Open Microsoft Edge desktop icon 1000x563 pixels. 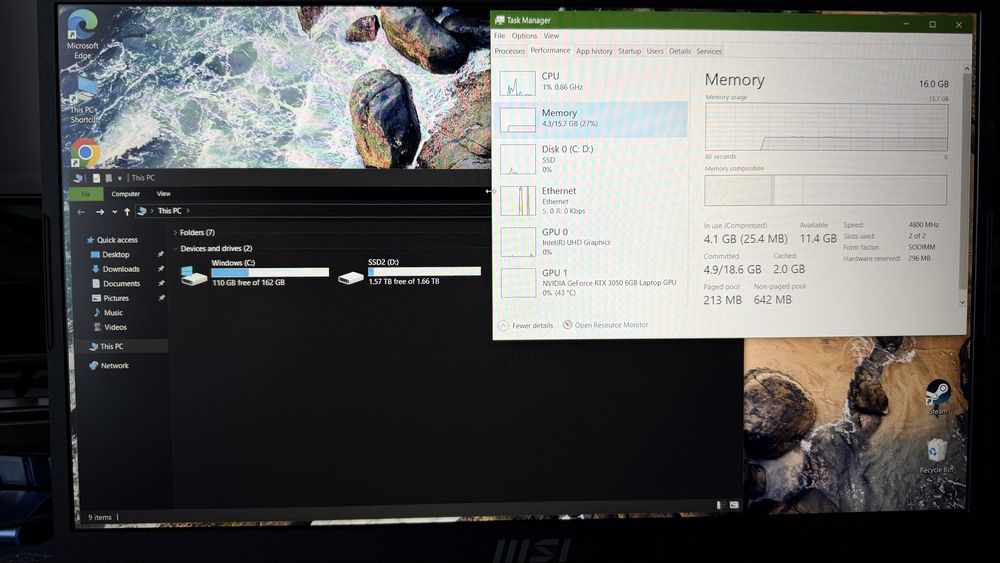[x=83, y=34]
